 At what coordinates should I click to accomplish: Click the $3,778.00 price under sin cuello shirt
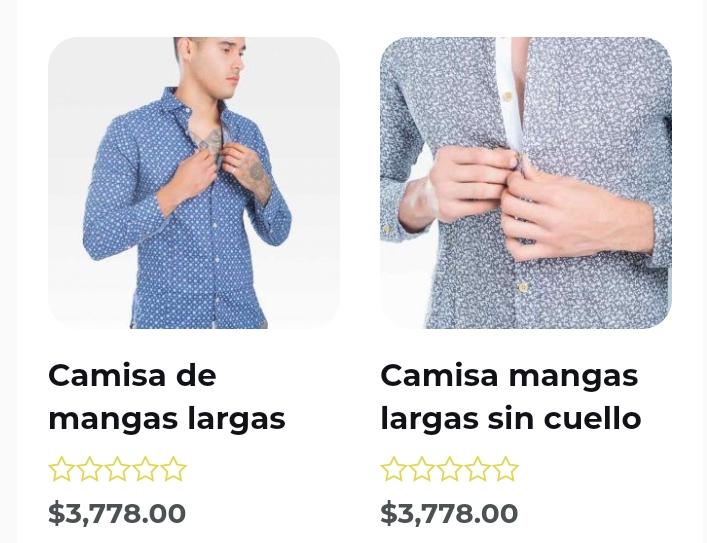pos(449,513)
